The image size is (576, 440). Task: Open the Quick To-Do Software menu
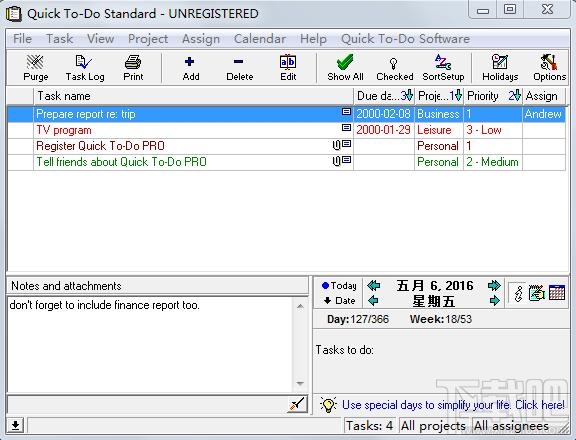tap(406, 39)
